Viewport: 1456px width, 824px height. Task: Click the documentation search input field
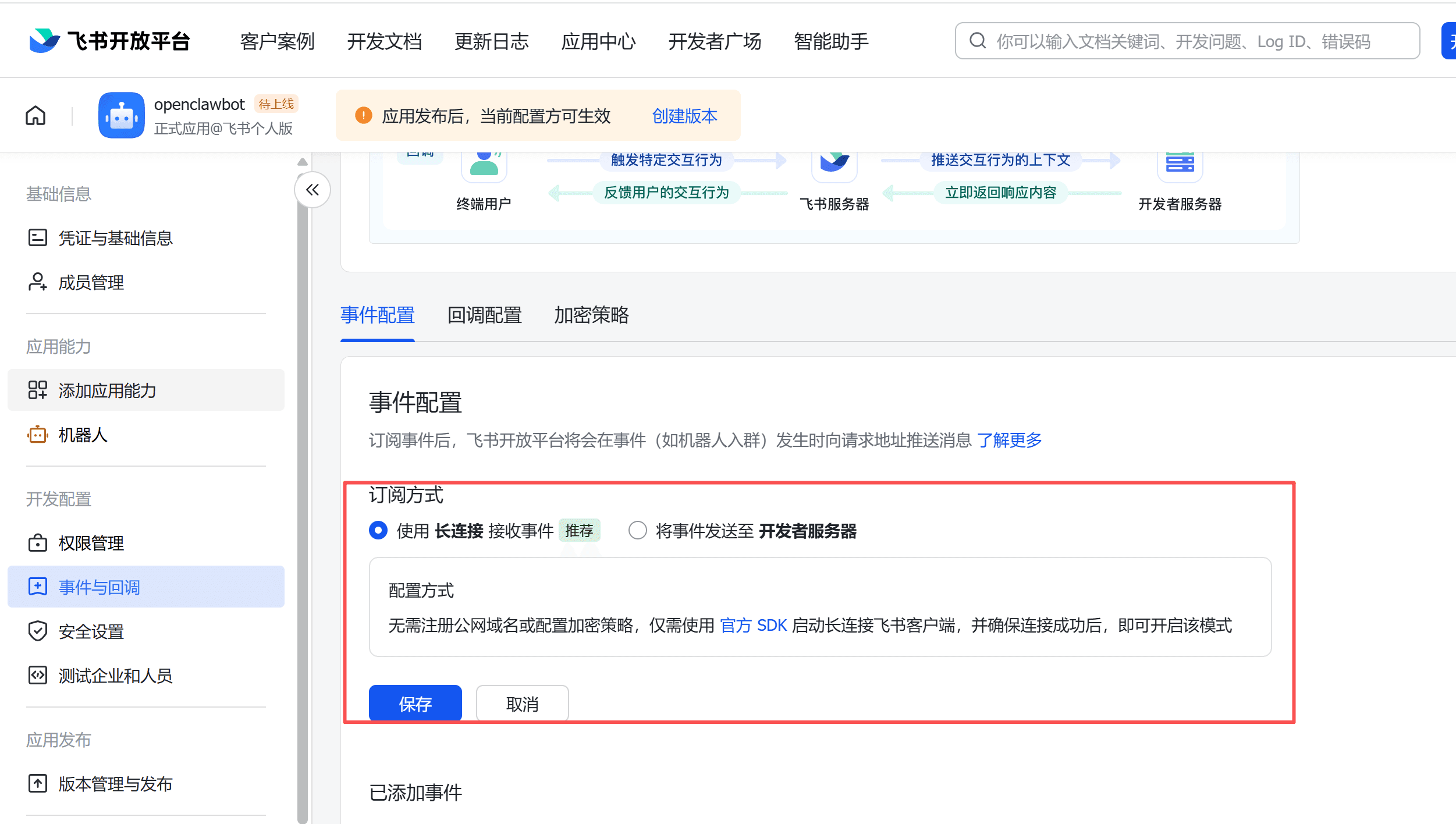1187,41
